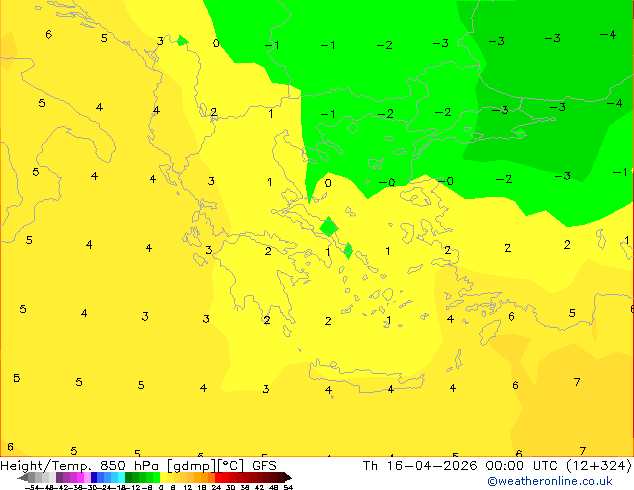This screenshot has width=634, height=490.
Task: Click the gray left arrow of the color scale
Action: [23, 478]
